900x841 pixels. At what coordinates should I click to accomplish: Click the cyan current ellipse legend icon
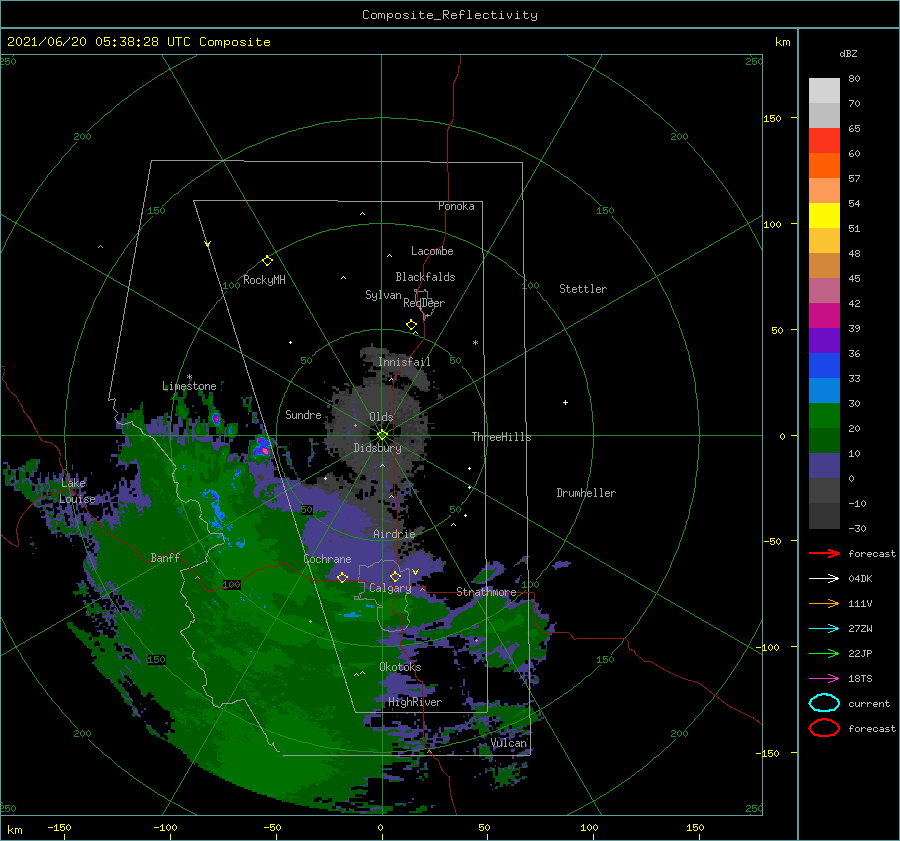(x=824, y=703)
